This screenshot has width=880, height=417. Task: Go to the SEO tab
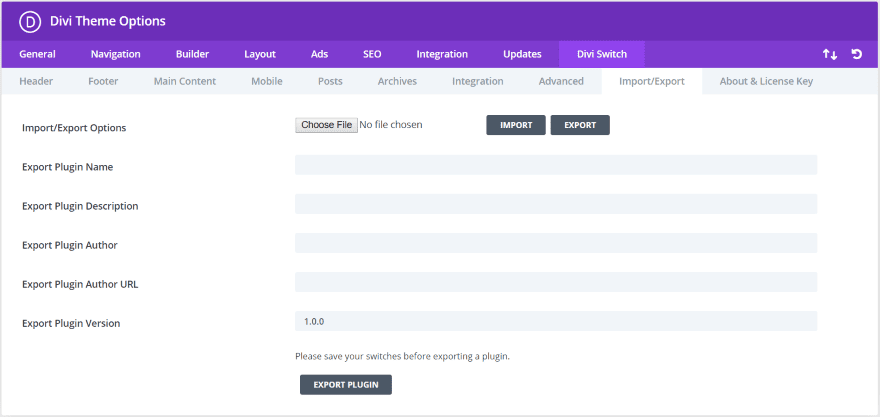click(x=372, y=54)
